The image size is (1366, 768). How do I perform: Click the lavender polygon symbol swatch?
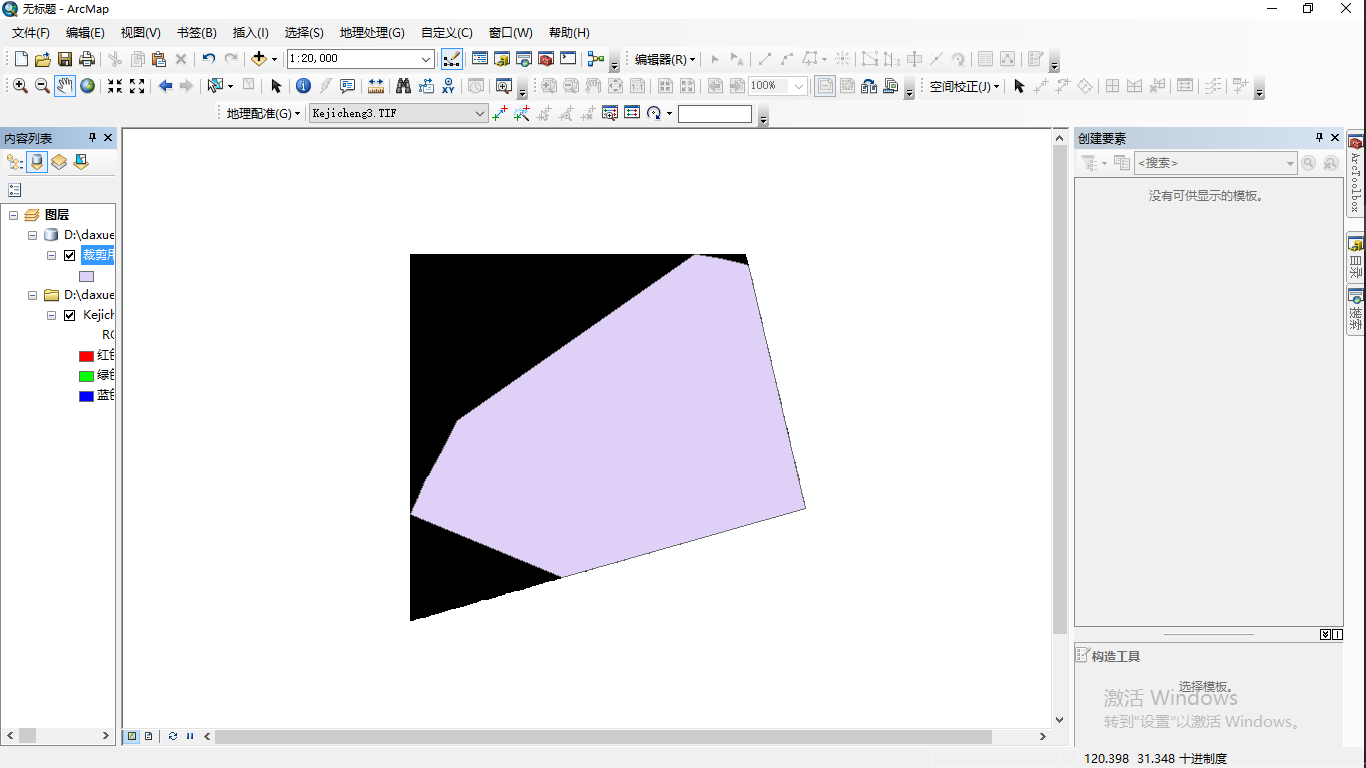click(87, 276)
